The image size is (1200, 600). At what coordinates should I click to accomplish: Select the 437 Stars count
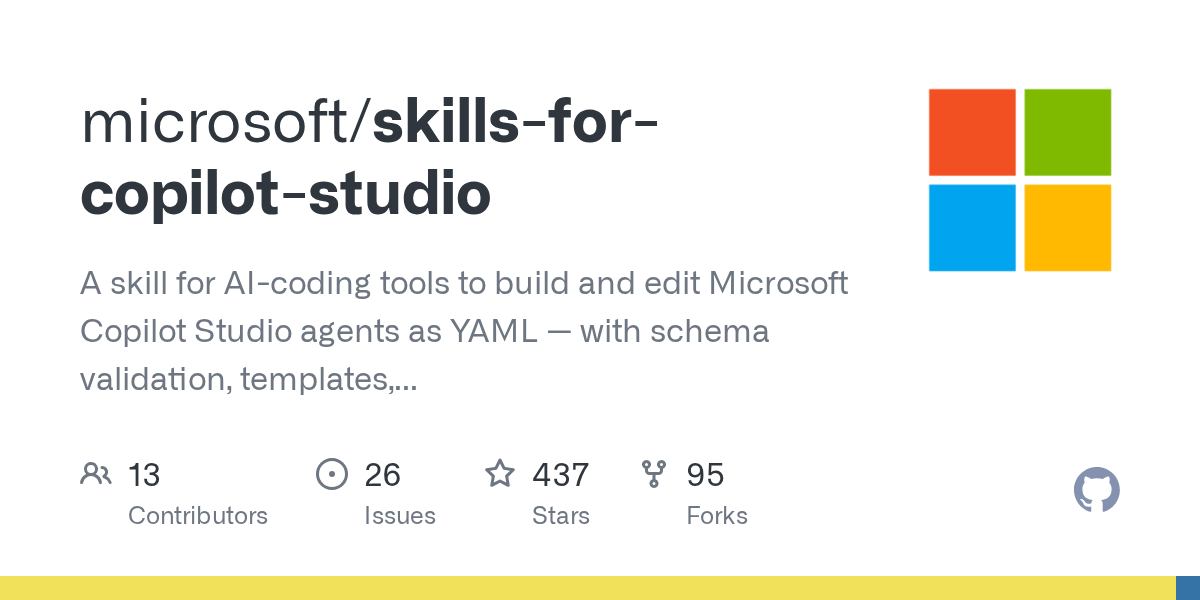[x=560, y=474]
